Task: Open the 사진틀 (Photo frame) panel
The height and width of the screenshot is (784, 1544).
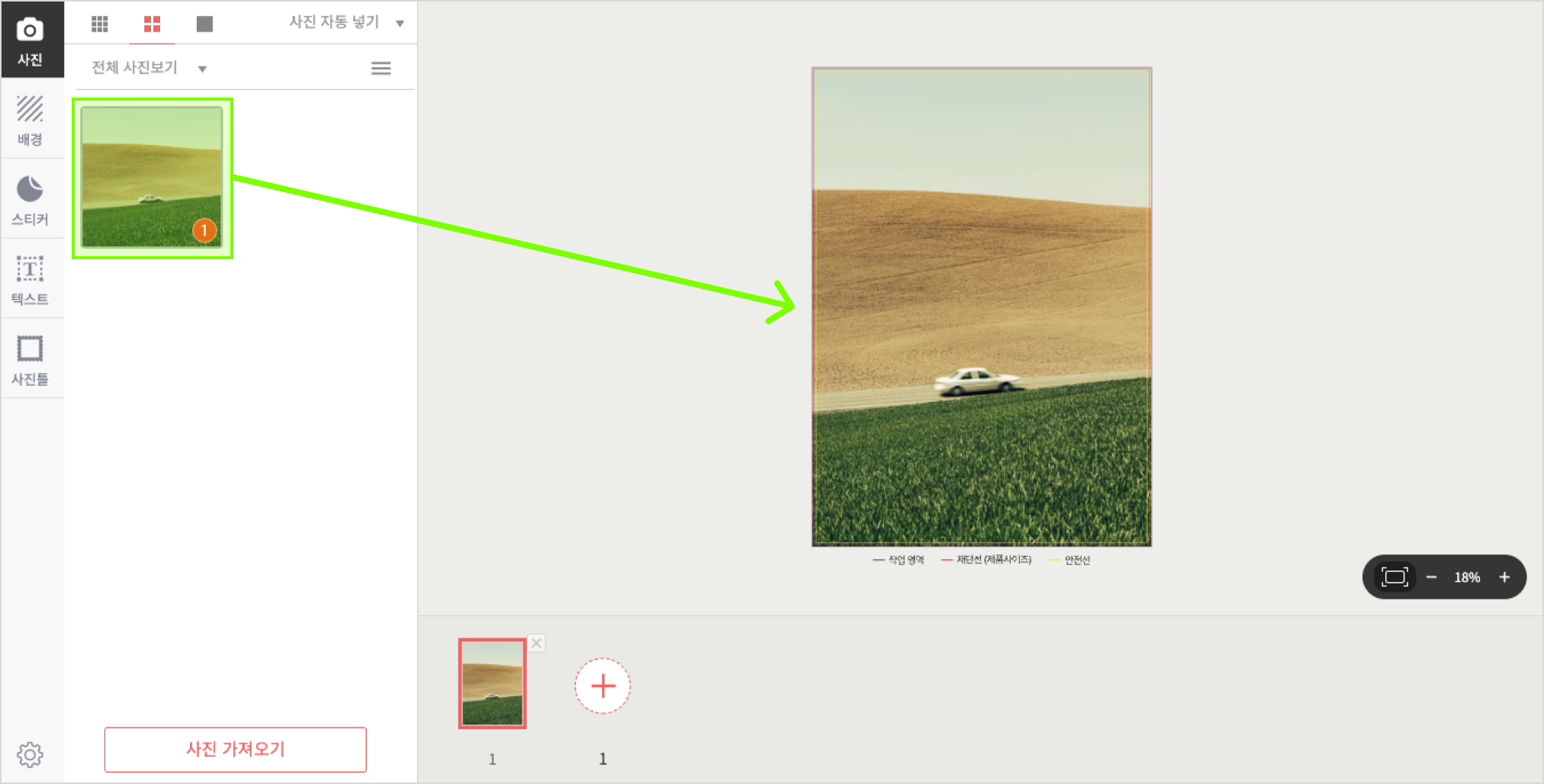Action: pyautogui.click(x=31, y=360)
